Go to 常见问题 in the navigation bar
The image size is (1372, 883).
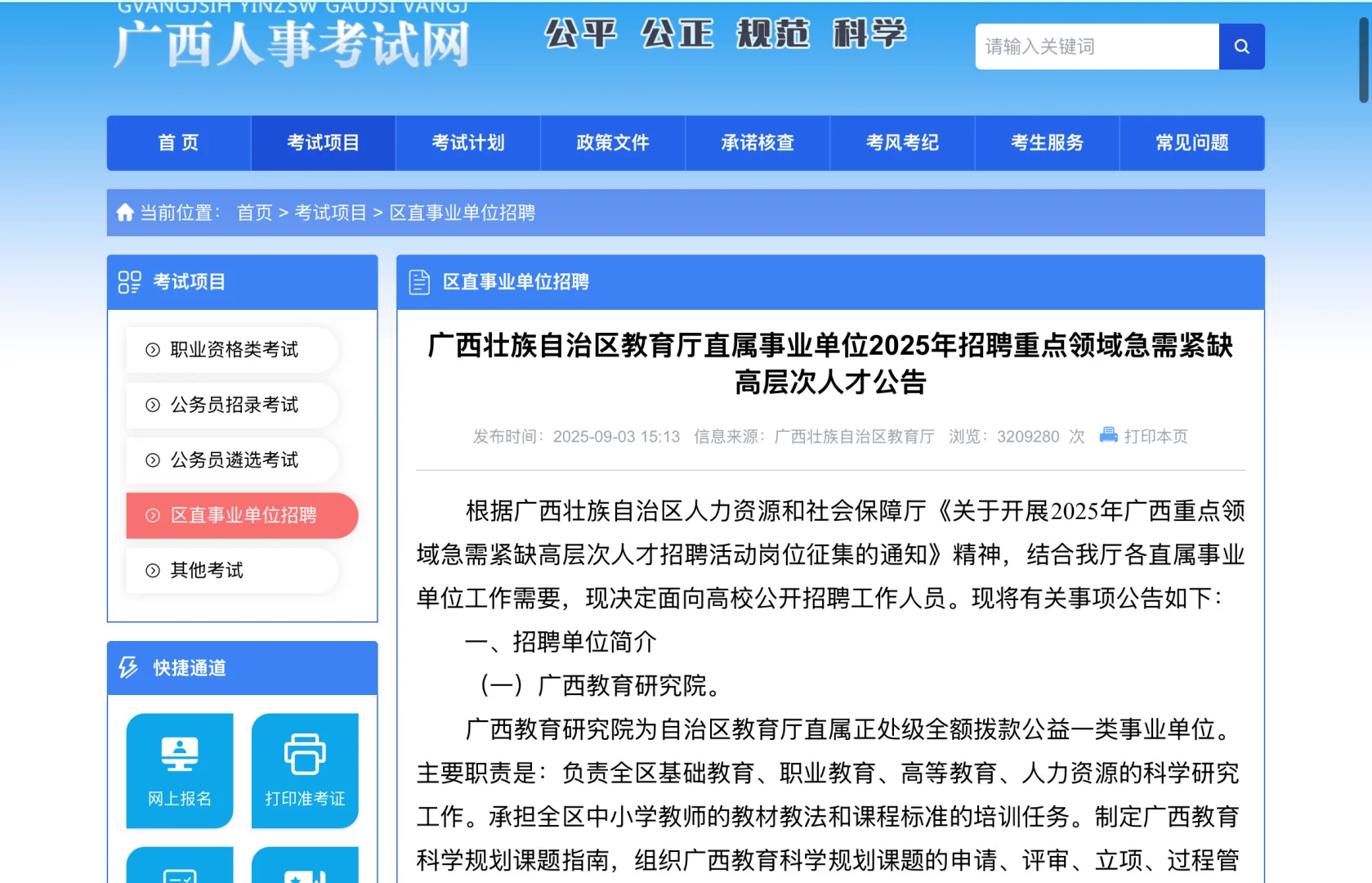coord(1192,143)
